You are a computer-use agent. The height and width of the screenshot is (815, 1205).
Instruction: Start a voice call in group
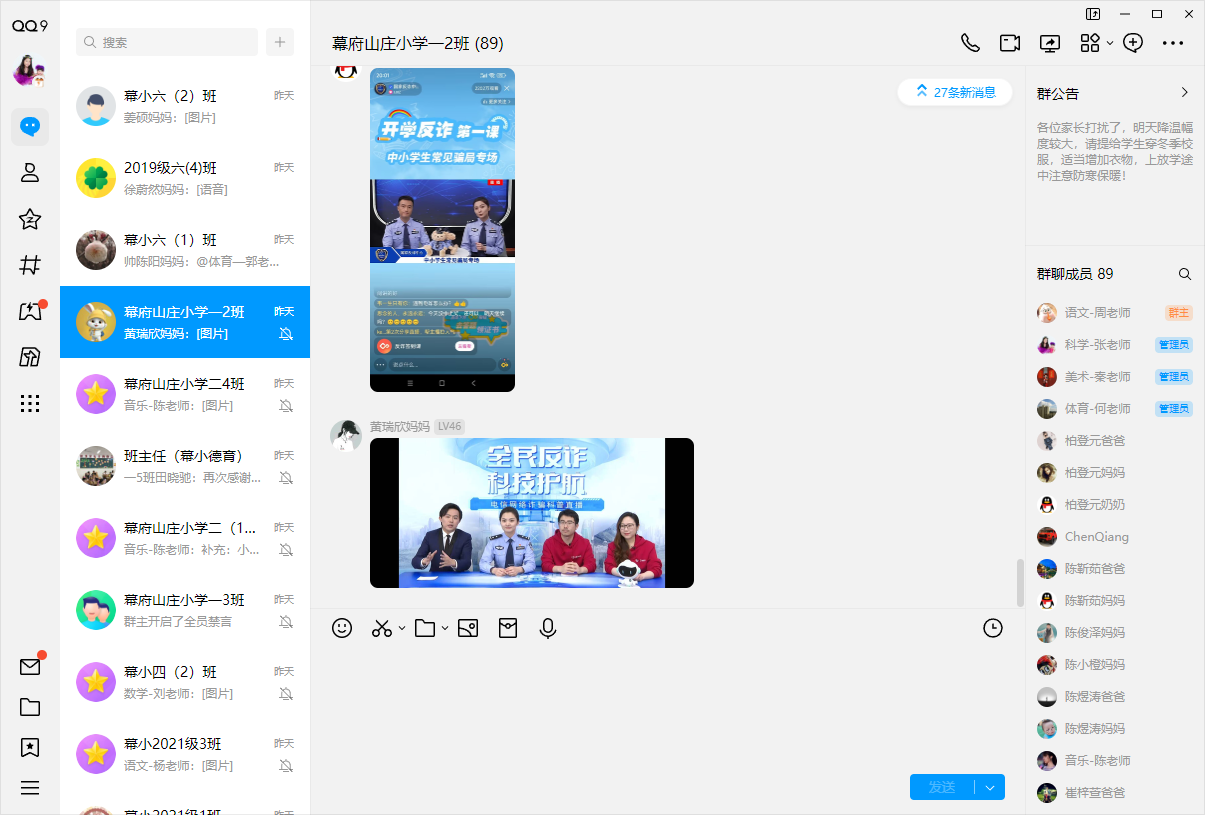click(970, 43)
